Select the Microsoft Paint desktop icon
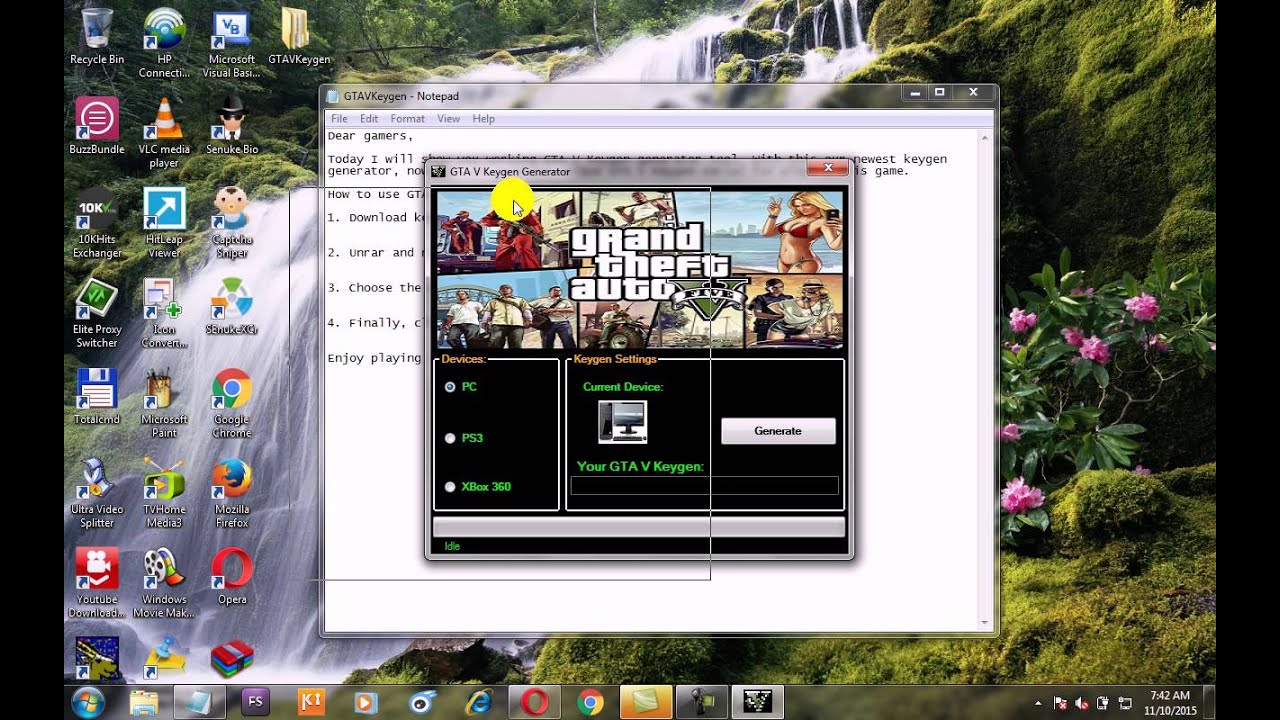1280x720 pixels. coord(164,403)
